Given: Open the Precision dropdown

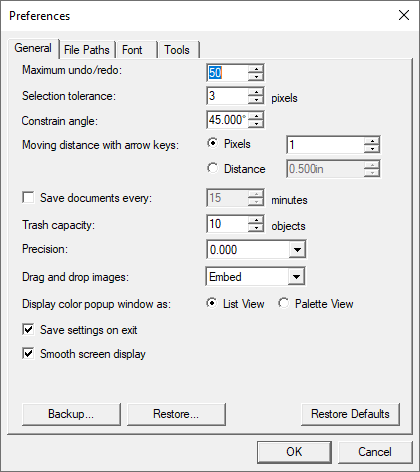Looking at the screenshot, I should (297, 249).
